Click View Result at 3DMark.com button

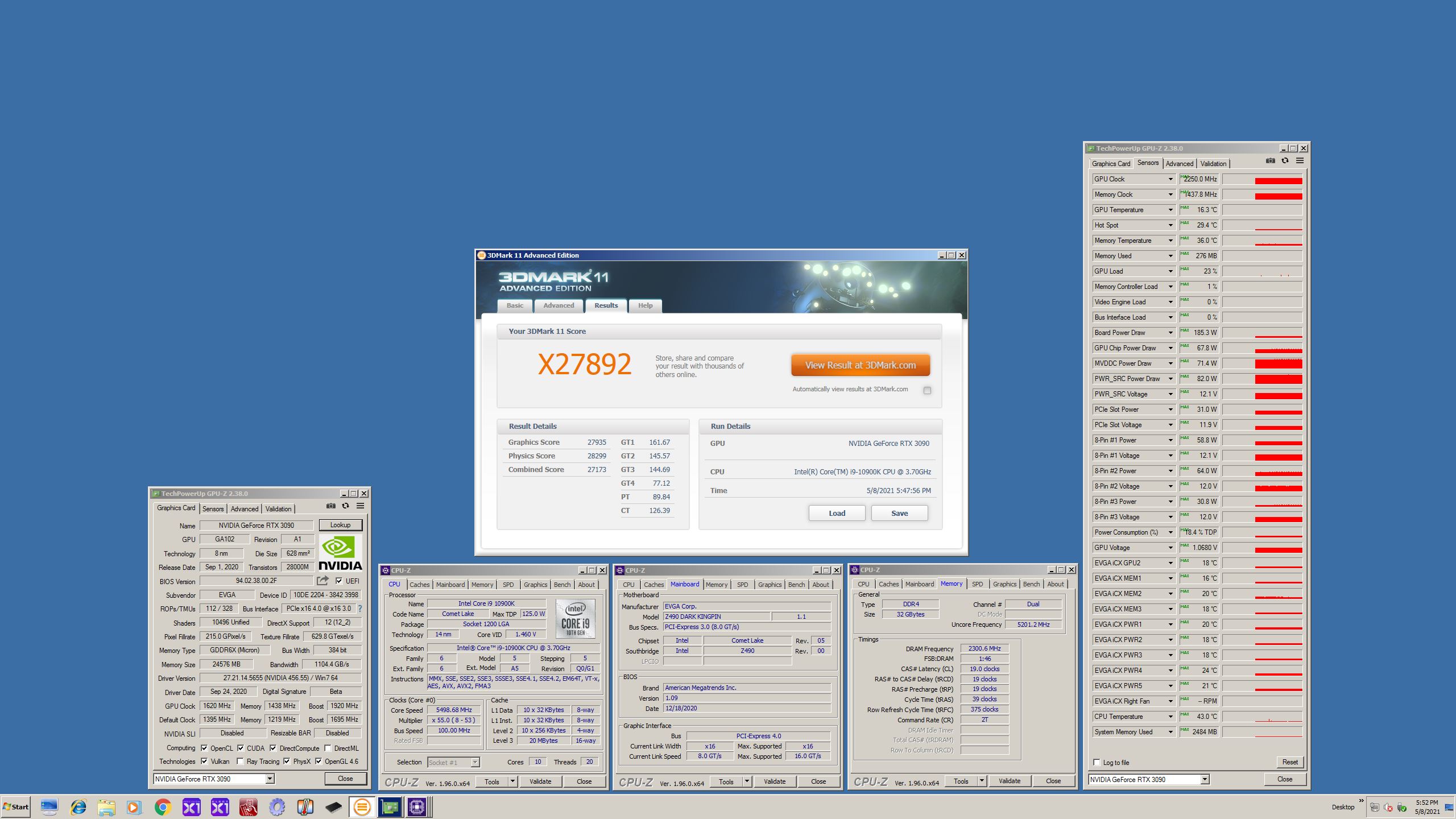[860, 365]
